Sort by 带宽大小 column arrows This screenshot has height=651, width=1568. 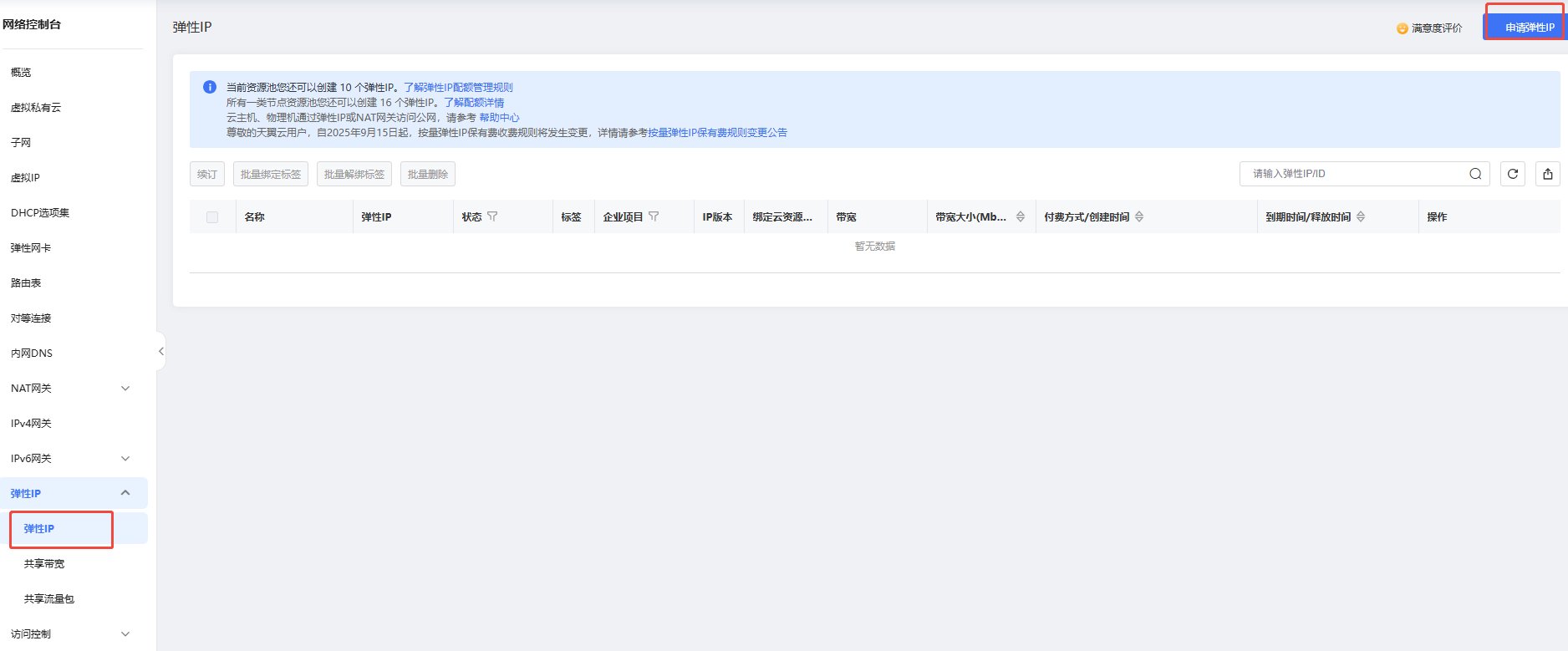point(1021,216)
